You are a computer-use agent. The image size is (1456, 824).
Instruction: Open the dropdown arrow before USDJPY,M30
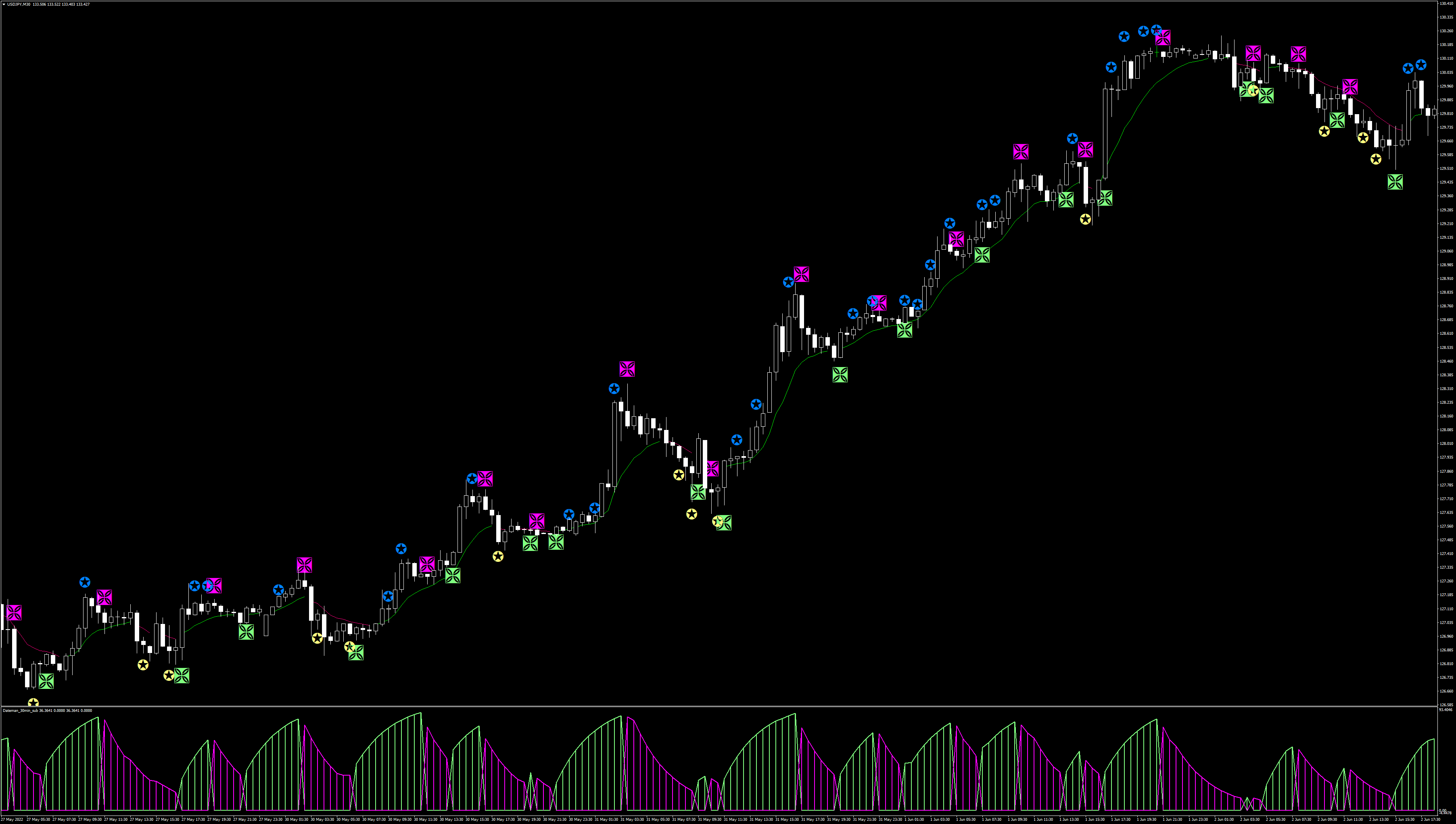[3, 4]
